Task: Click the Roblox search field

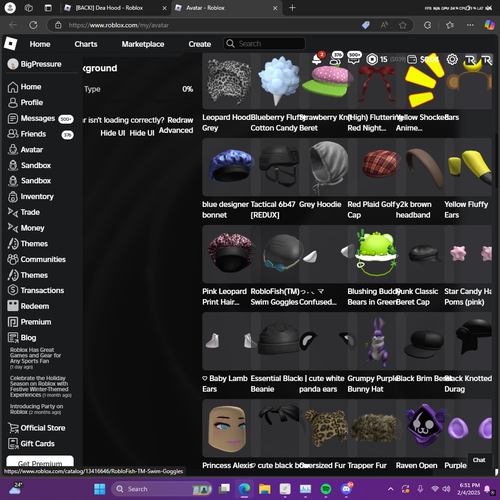Action: 264,44
